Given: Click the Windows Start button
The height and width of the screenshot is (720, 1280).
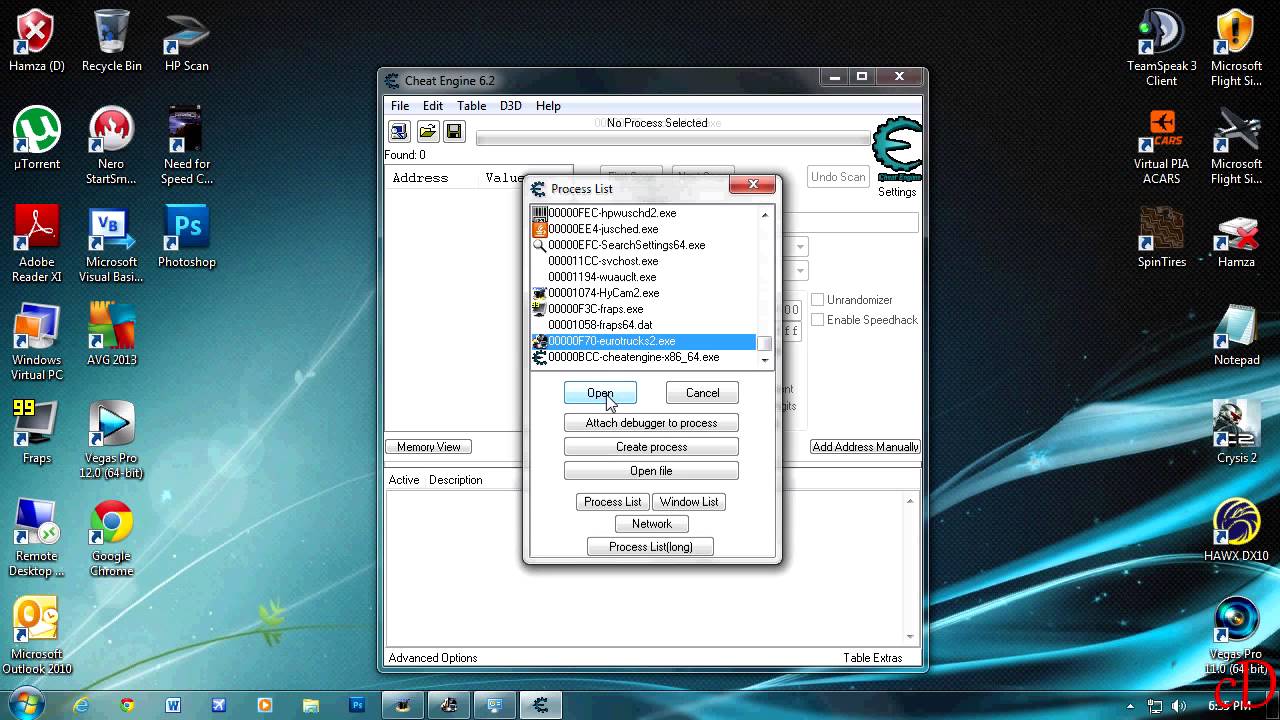Looking at the screenshot, I should pos(27,704).
